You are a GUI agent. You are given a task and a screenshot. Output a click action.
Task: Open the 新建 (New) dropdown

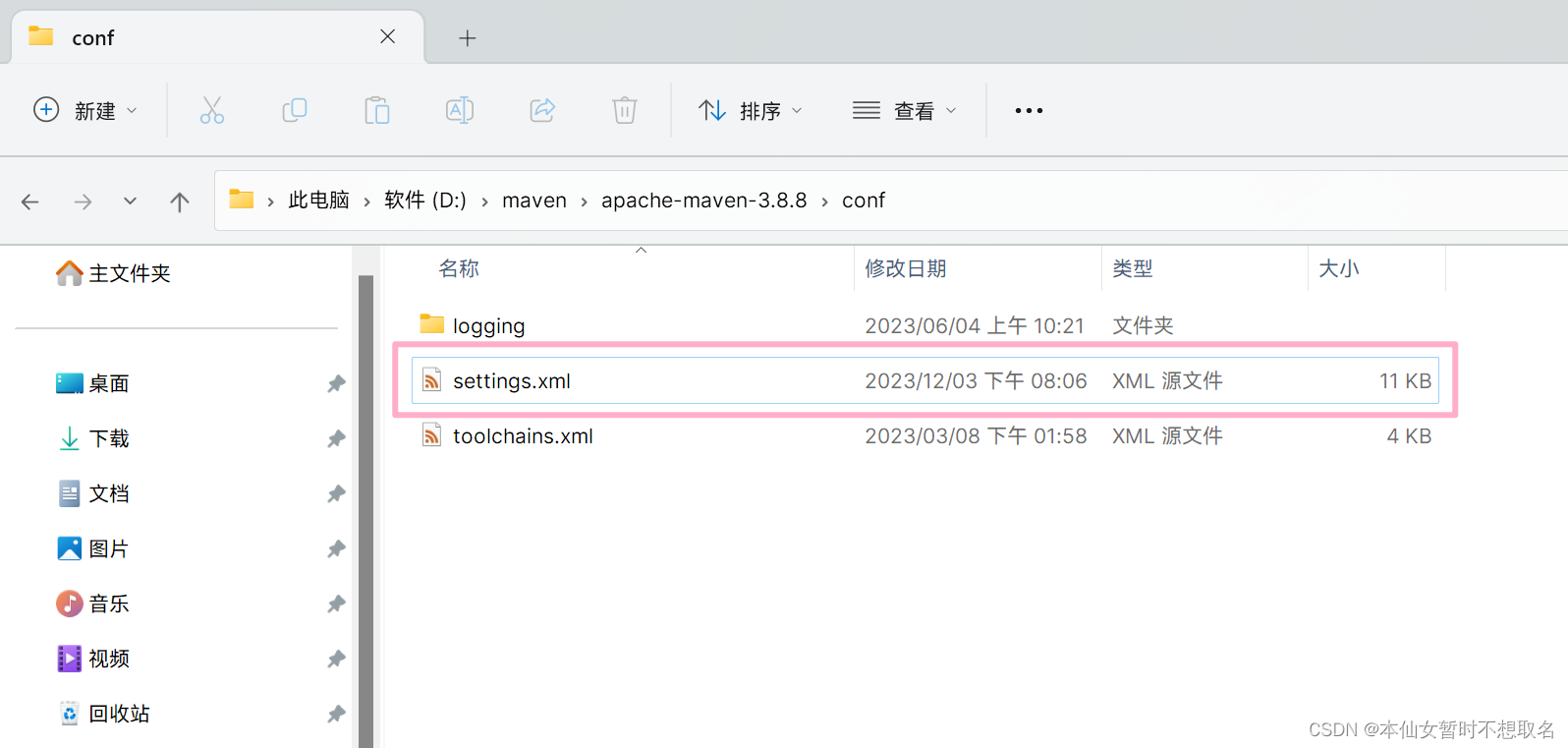[x=85, y=110]
